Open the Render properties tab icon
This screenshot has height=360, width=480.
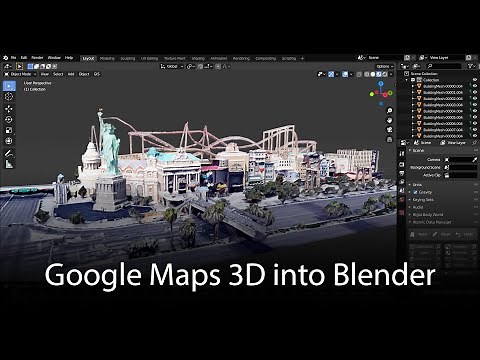(x=402, y=165)
